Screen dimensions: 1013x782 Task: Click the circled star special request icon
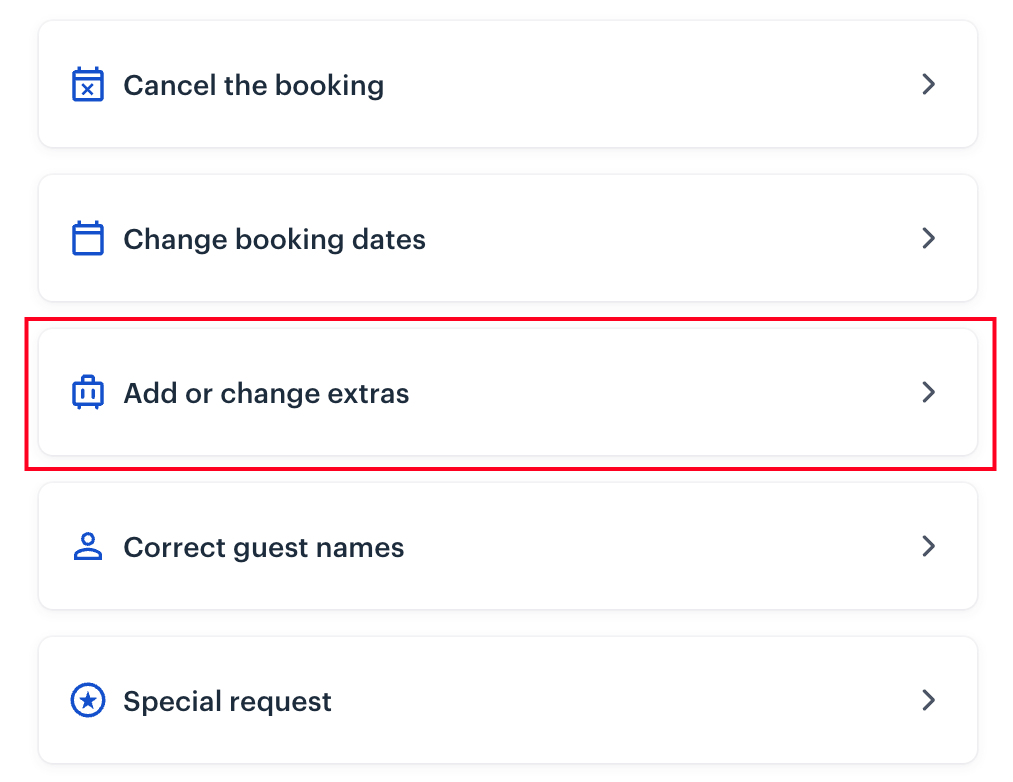[88, 701]
